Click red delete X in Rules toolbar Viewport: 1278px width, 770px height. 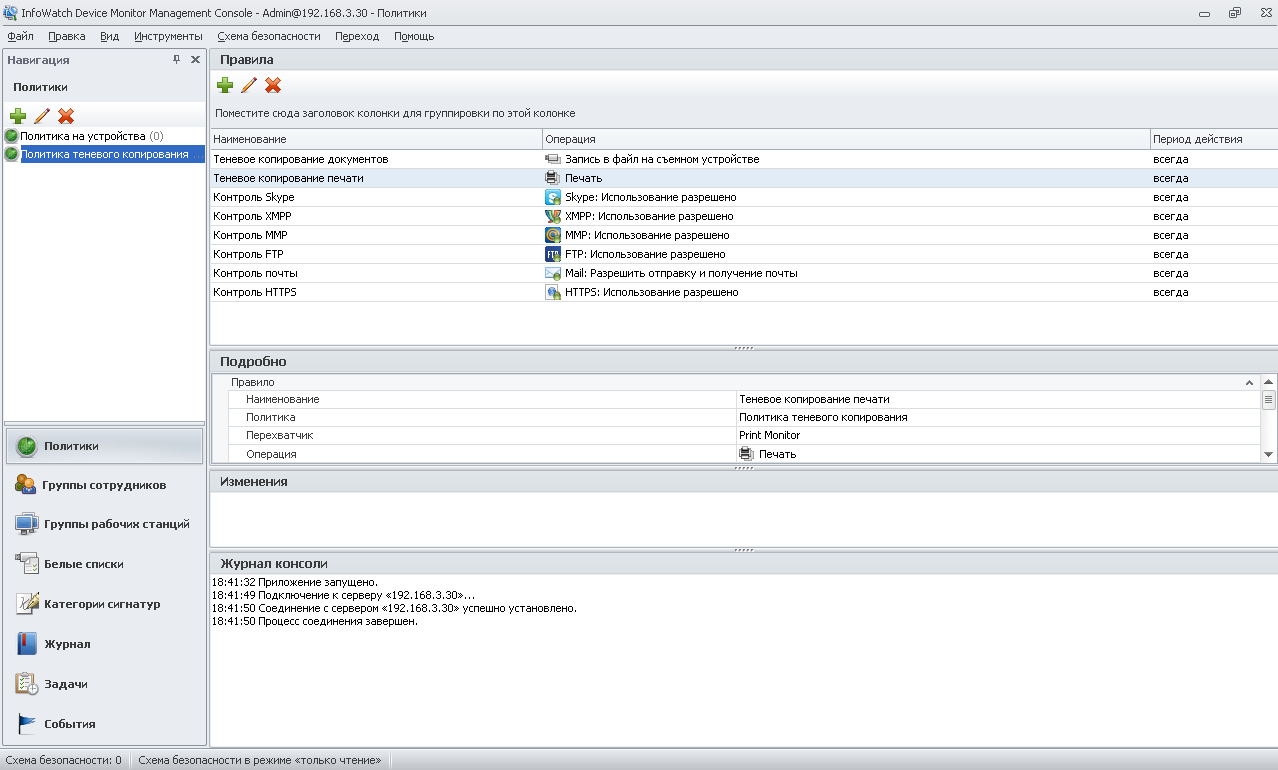273,85
